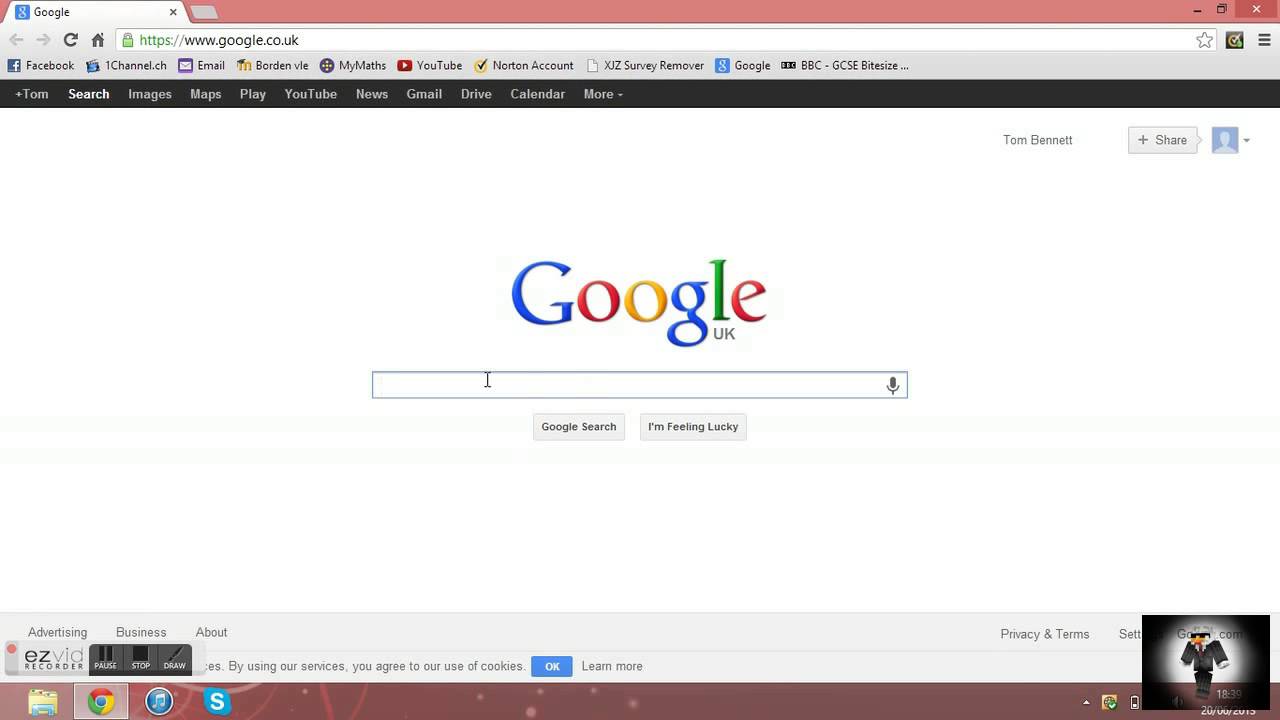Select the Google tab

point(95,12)
